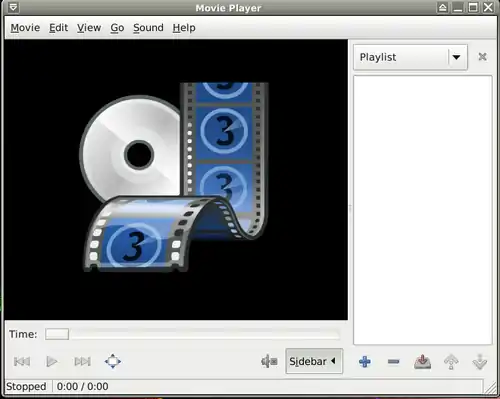Open the Help menu
The height and width of the screenshot is (399, 500).
[184, 28]
